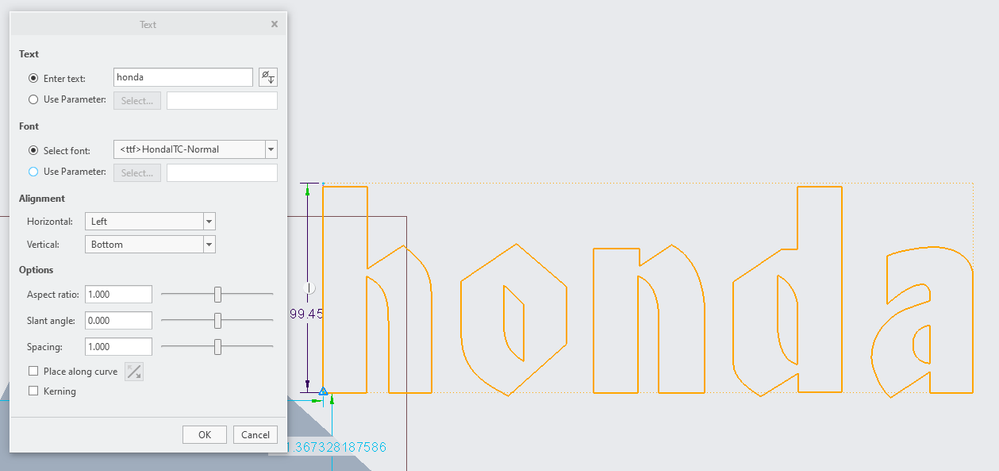Click the text start point triangle marker

(x=323, y=391)
